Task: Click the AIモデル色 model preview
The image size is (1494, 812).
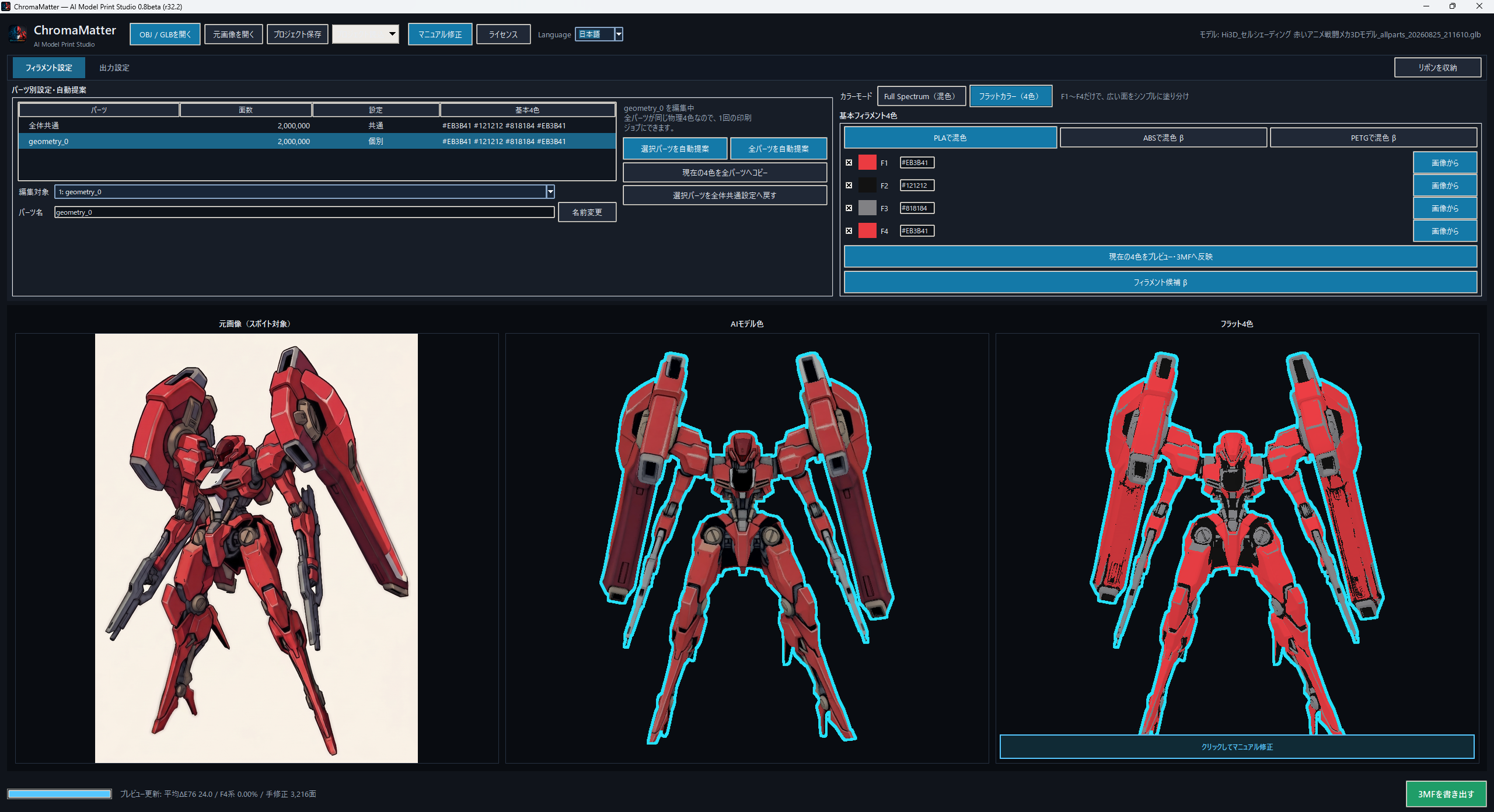Action: [747, 548]
